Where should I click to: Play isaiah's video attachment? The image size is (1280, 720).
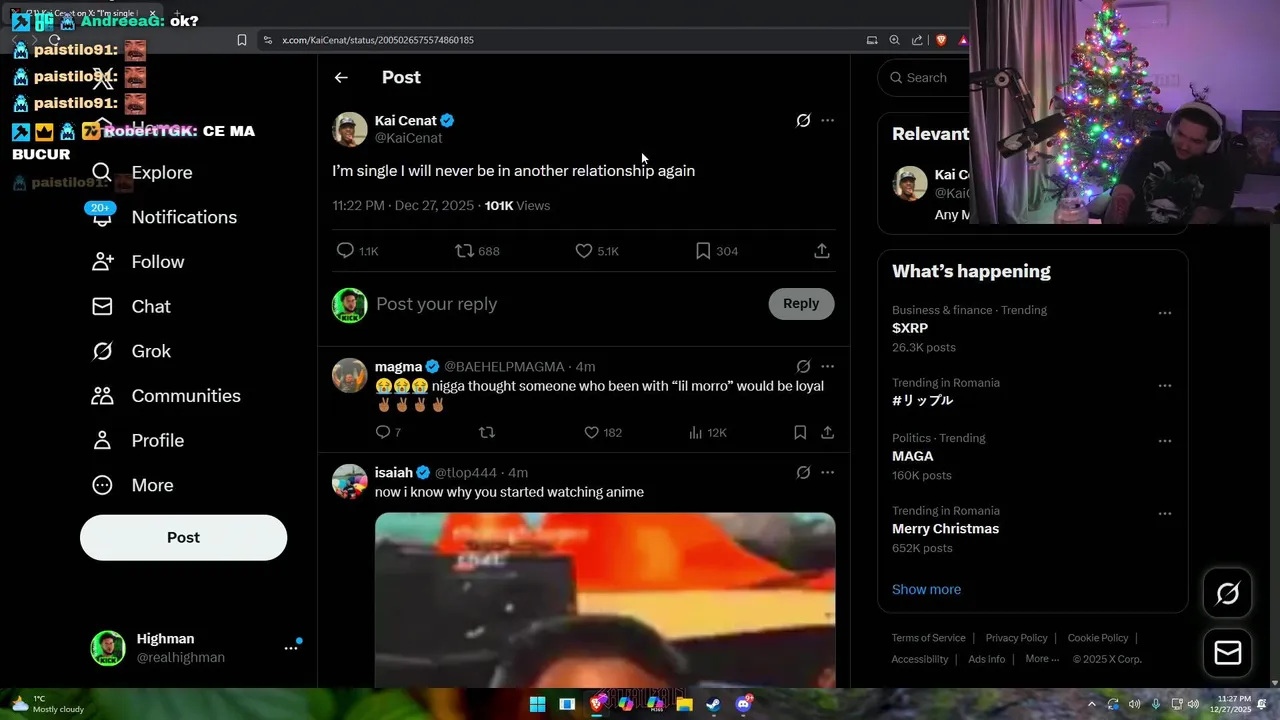click(x=605, y=600)
